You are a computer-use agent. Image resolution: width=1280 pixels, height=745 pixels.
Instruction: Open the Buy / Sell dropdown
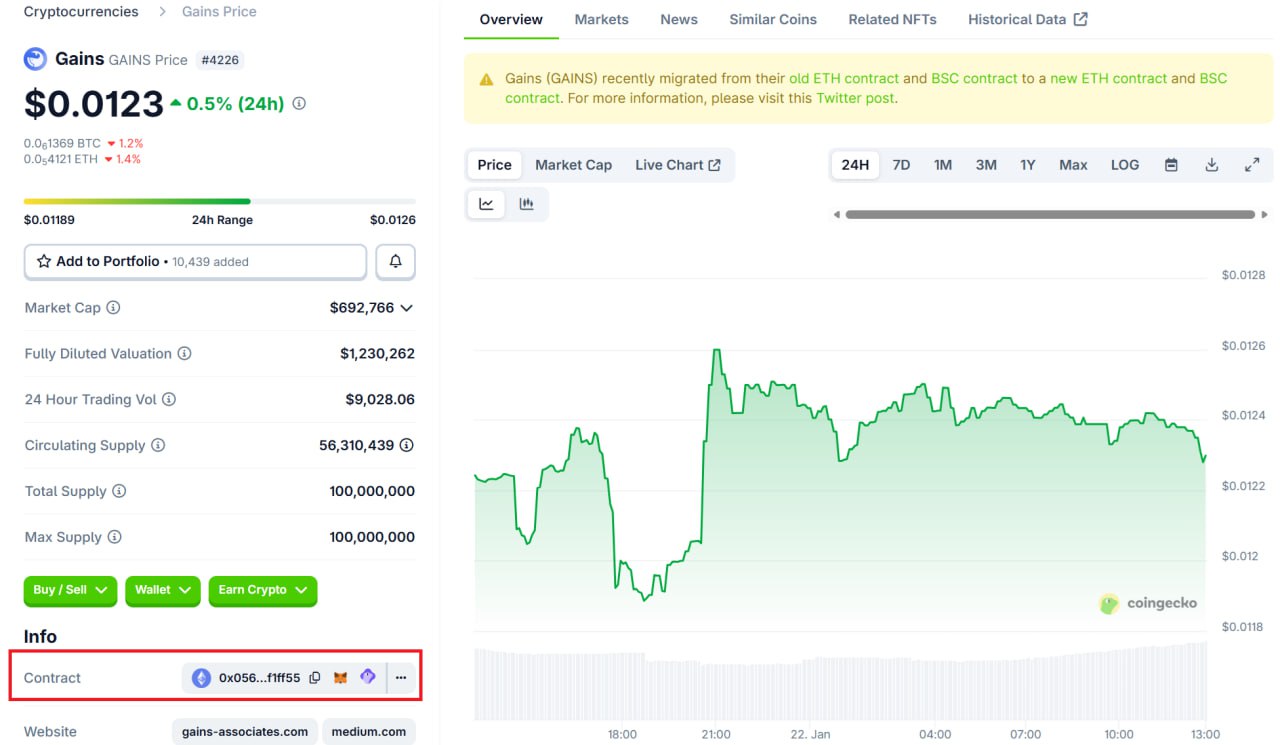point(70,591)
